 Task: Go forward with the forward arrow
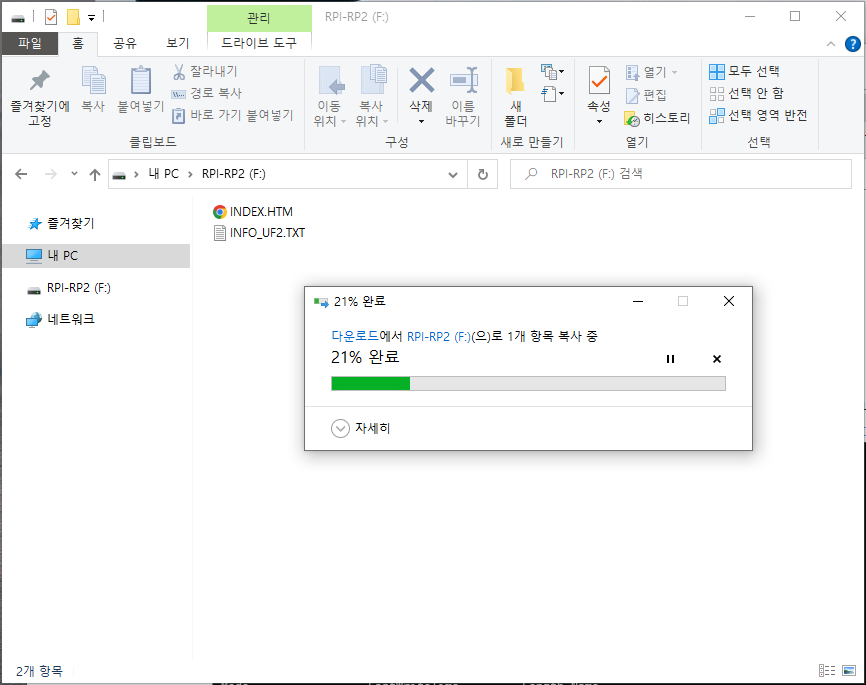point(51,174)
